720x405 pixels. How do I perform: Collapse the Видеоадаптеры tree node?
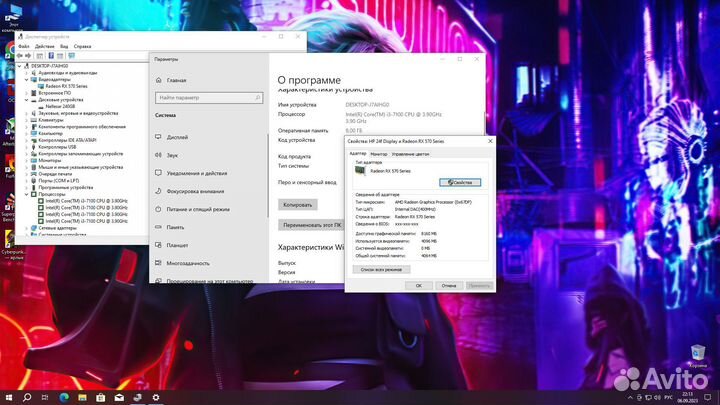pos(27,79)
